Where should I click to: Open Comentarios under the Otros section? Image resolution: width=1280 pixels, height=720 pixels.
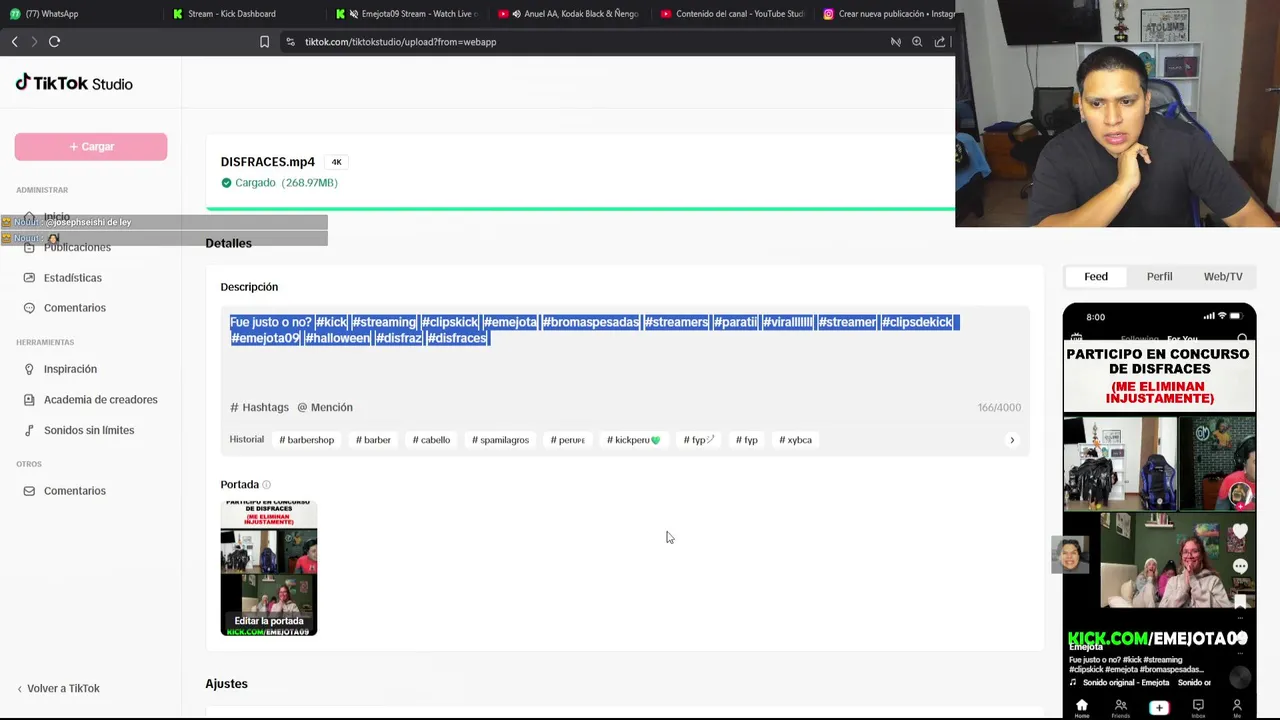coord(74,491)
